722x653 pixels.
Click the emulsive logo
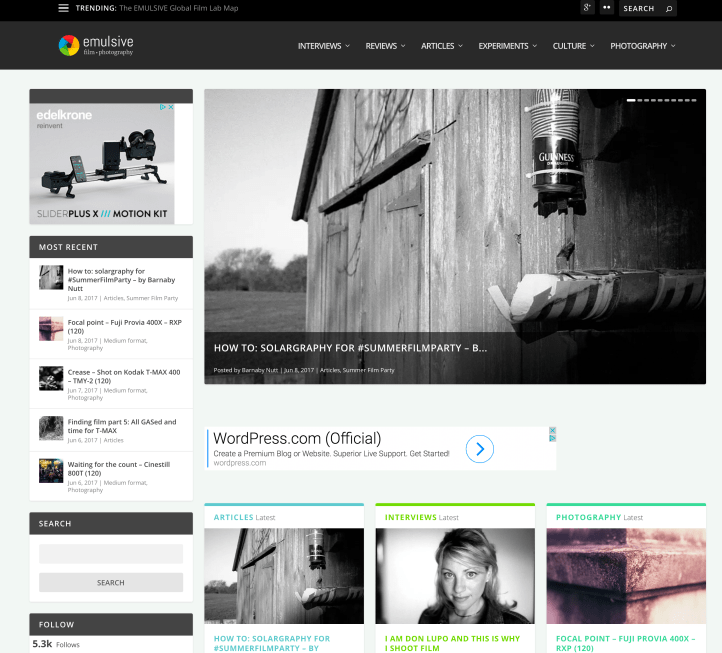pyautogui.click(x=96, y=46)
